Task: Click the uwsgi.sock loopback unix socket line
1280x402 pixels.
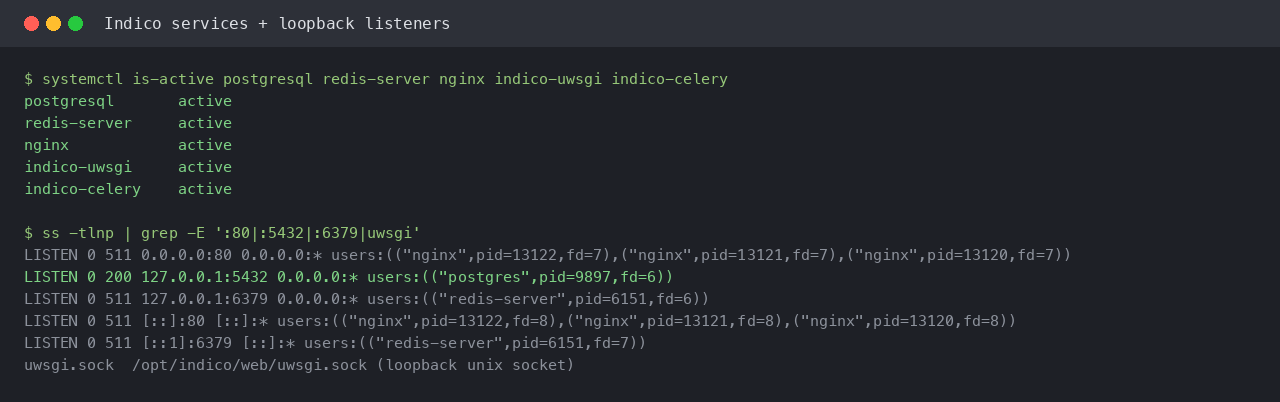Action: point(299,365)
